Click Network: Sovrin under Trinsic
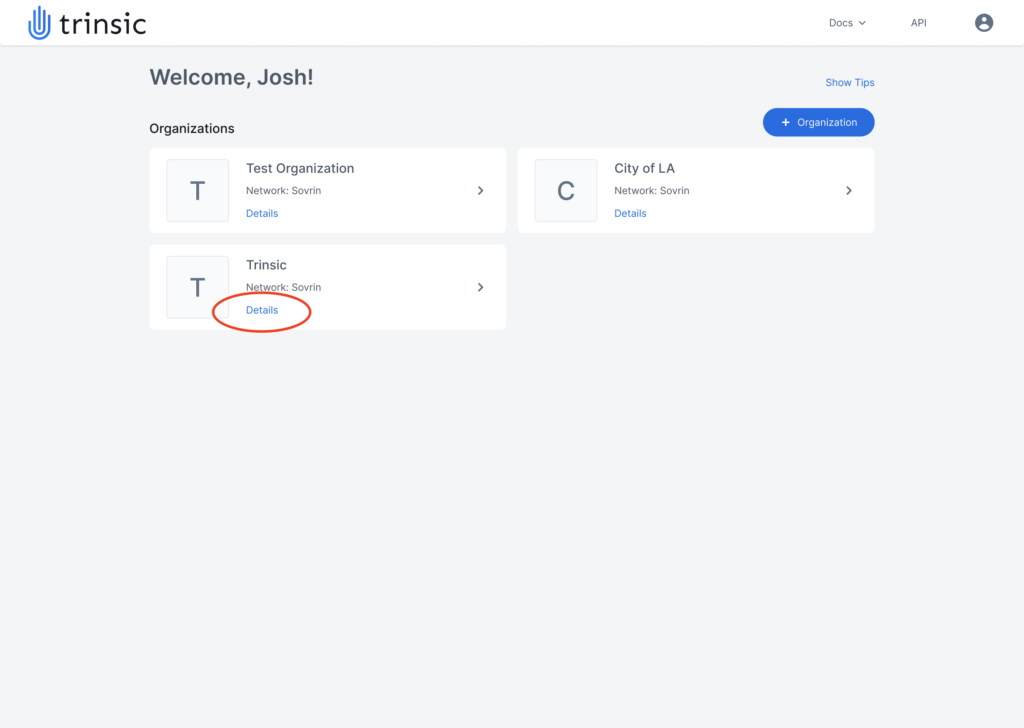Viewport: 1024px width, 728px height. click(283, 287)
